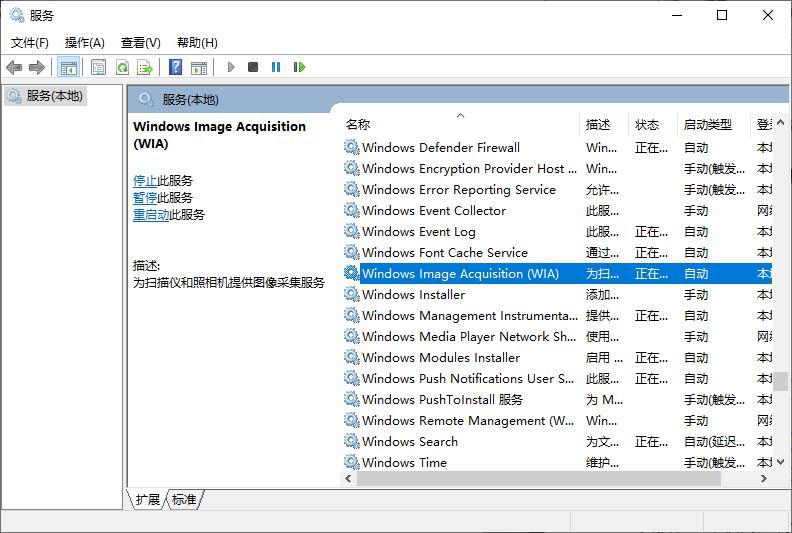Viewport: 792px width, 533px height.
Task: Click the Restart service toolbar icon
Action: (299, 67)
